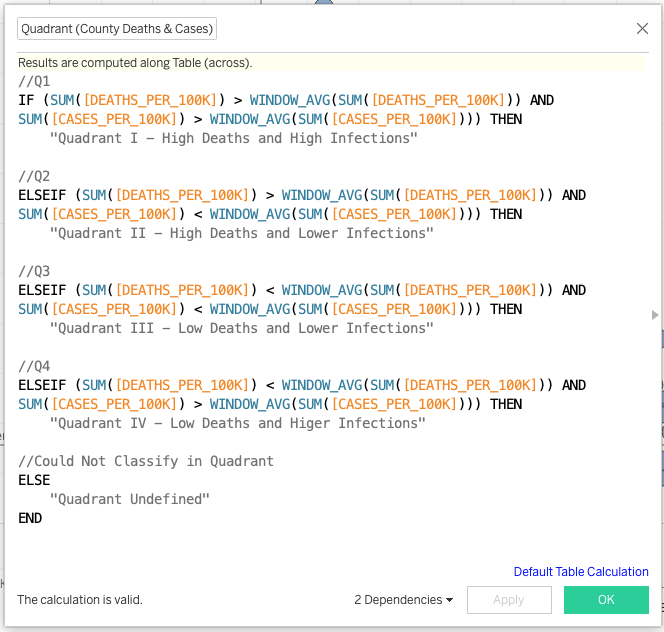Click the calculation name field

click(117, 29)
